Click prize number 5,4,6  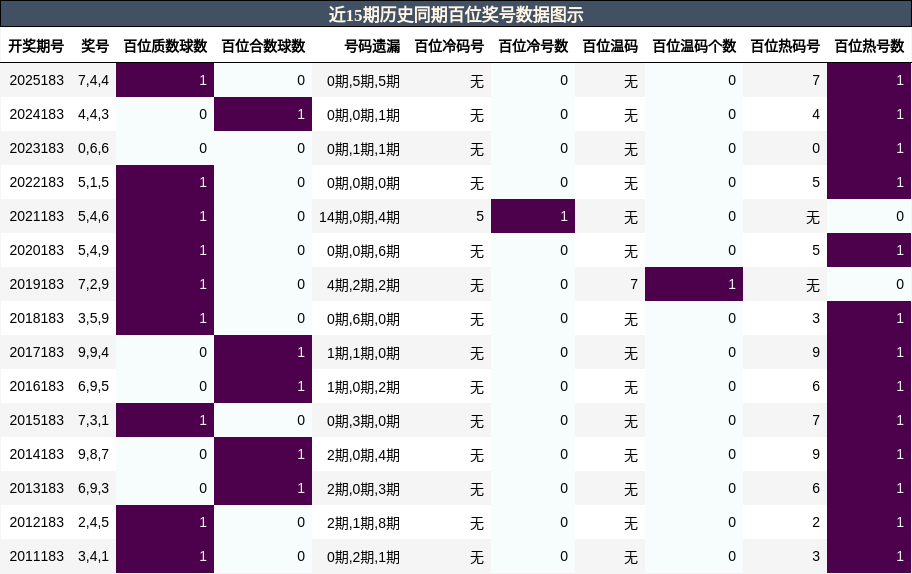pyautogui.click(x=94, y=217)
